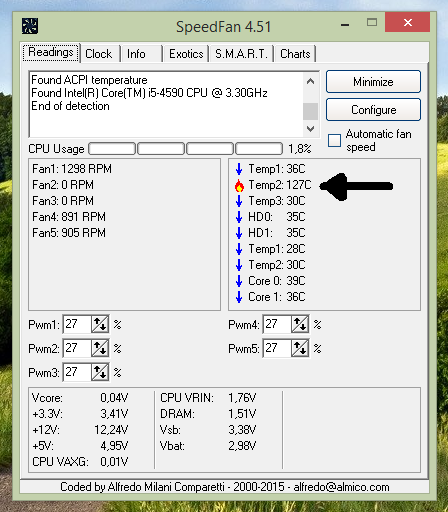Close the SpeedFan window
This screenshot has width=448, height=512.
coord(408,23)
